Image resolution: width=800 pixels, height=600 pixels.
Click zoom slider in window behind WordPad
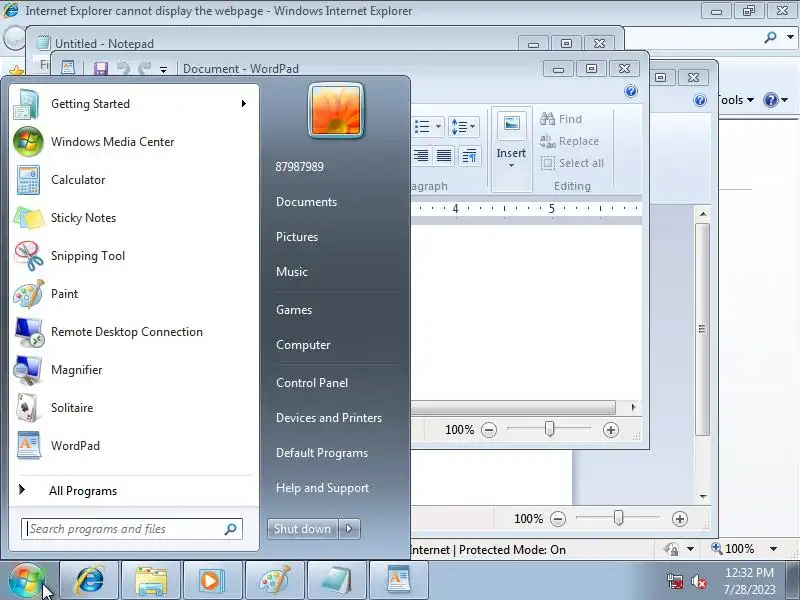(618, 518)
